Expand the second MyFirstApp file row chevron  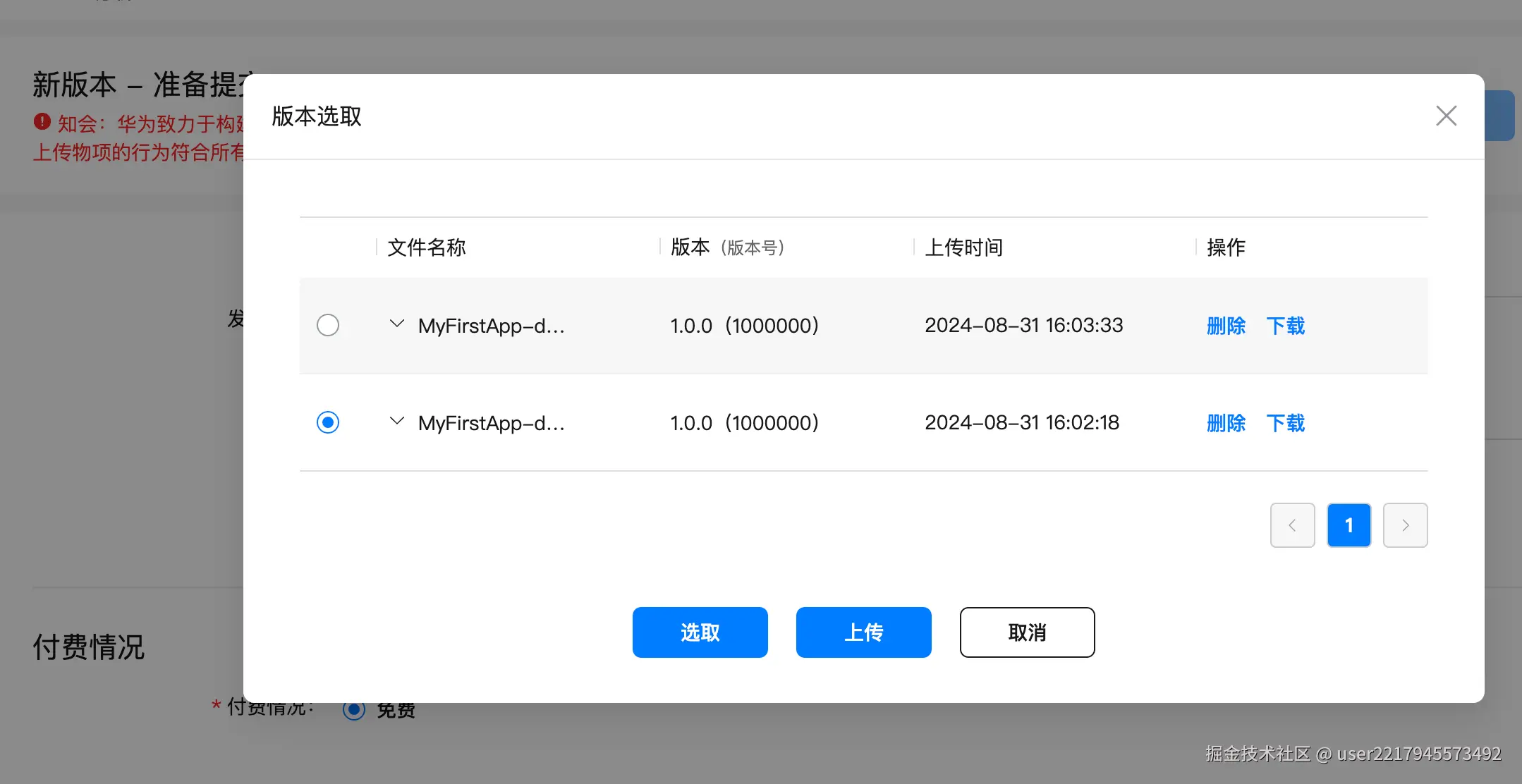pos(397,421)
